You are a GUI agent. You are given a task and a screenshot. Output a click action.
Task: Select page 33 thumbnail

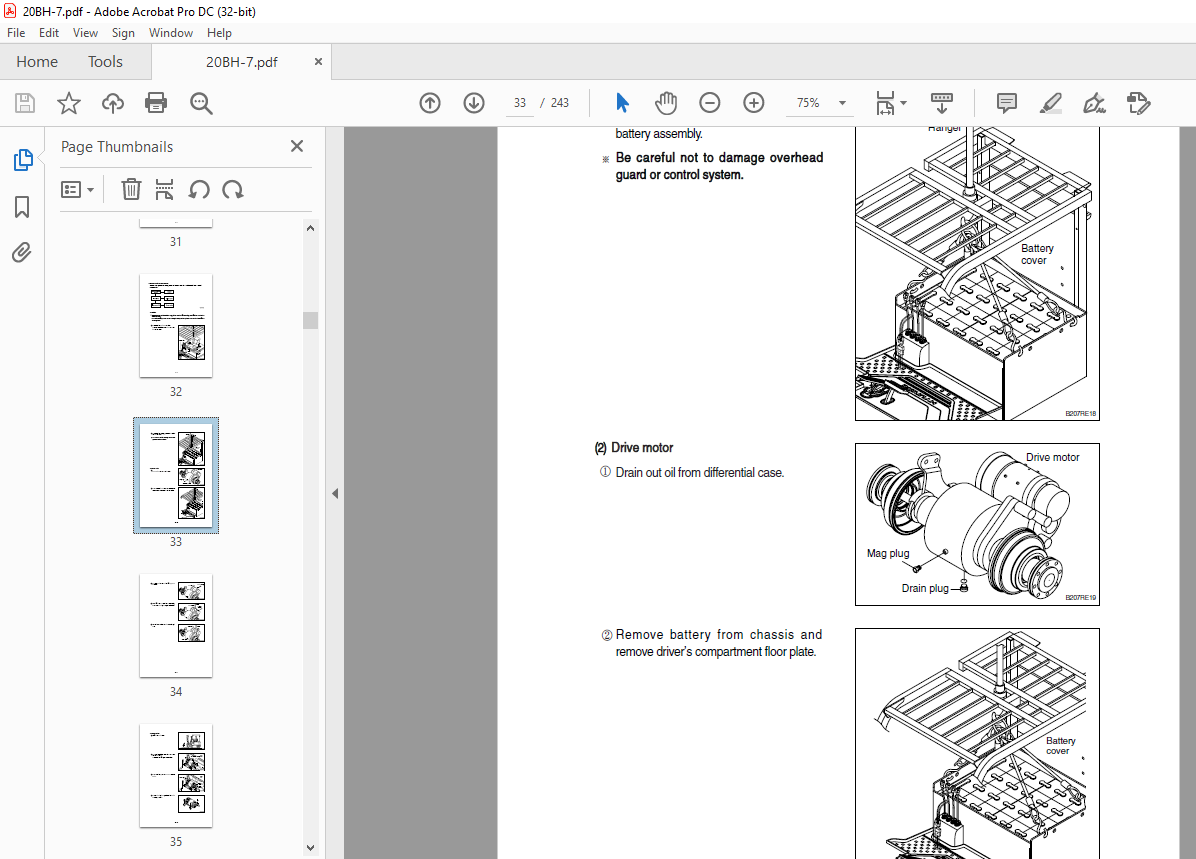tap(176, 475)
